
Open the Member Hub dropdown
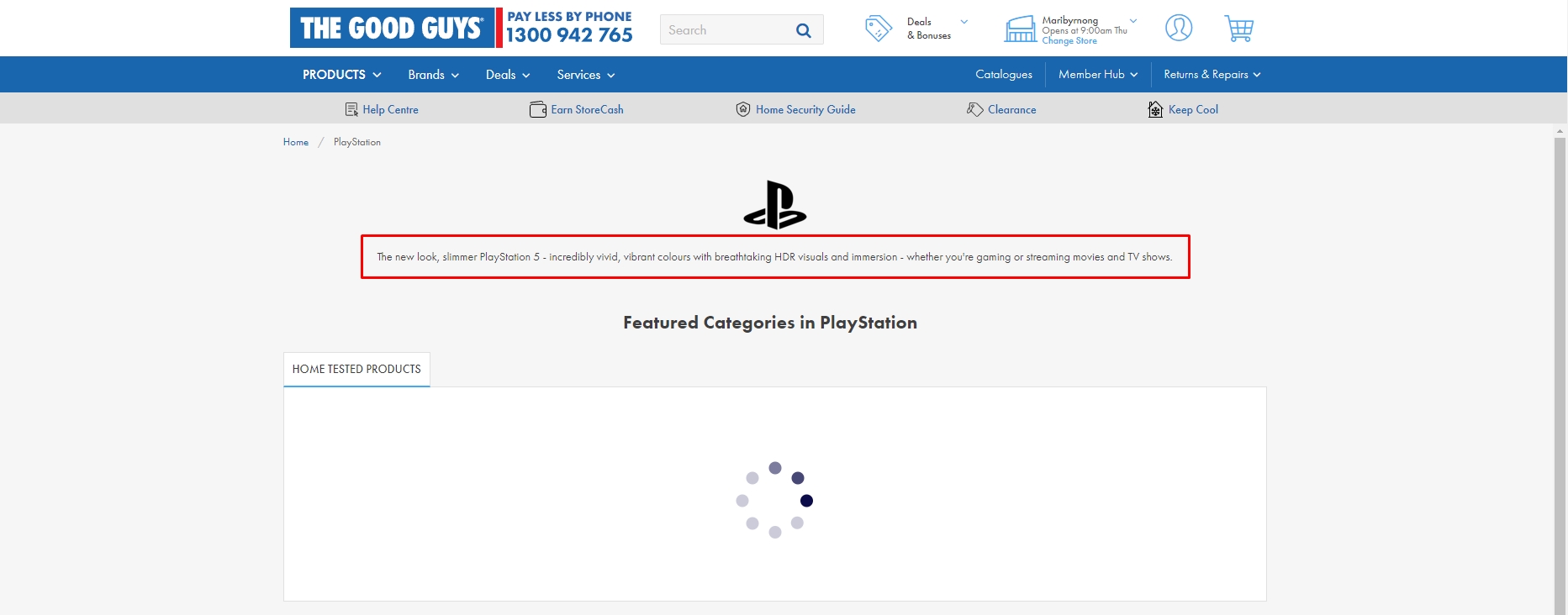pos(1098,75)
